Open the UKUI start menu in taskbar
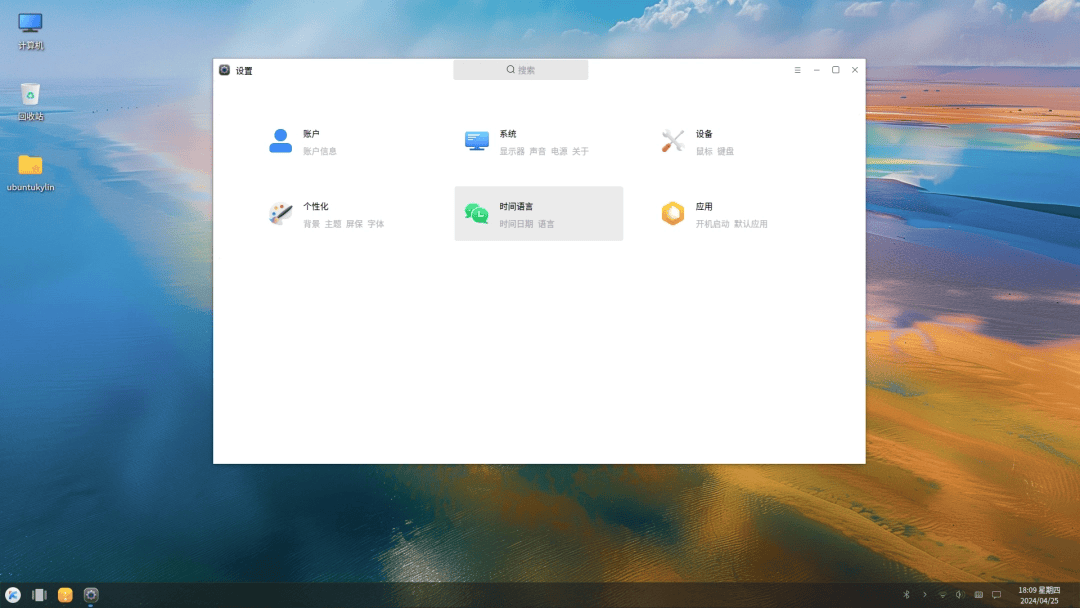The image size is (1080, 608). (13, 595)
